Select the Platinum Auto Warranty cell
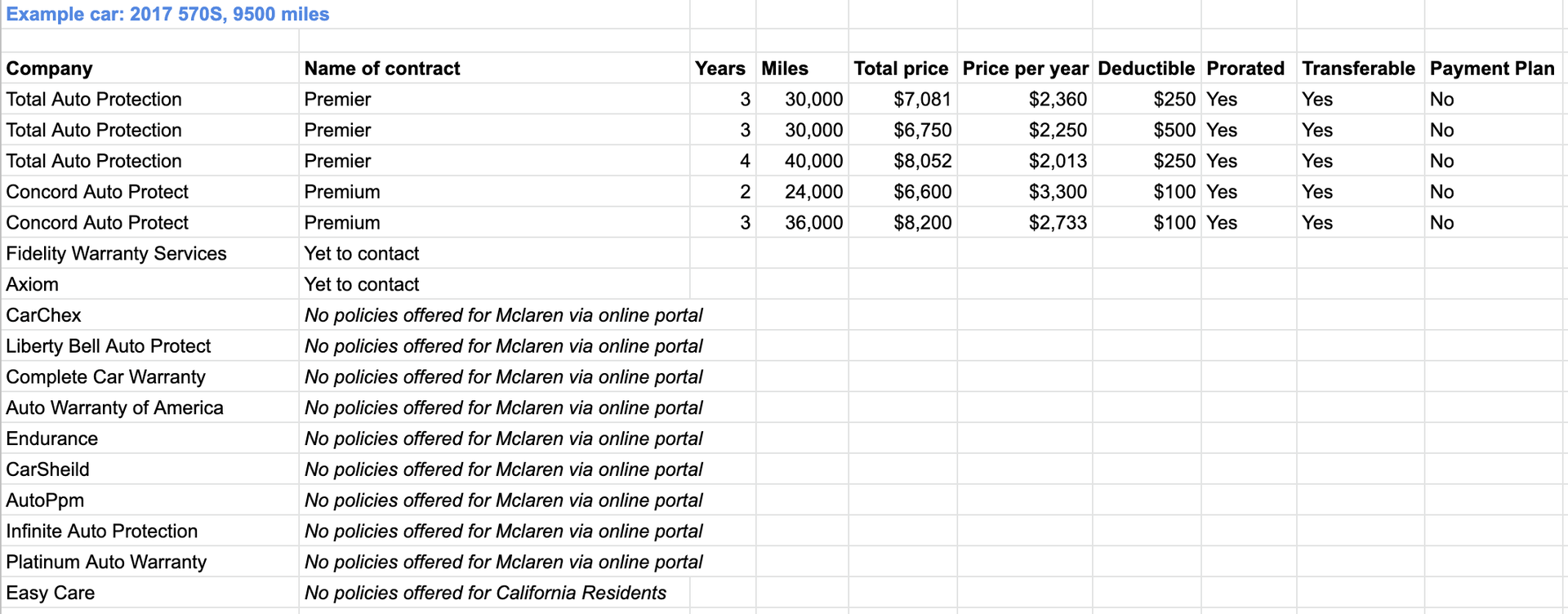 (x=150, y=563)
